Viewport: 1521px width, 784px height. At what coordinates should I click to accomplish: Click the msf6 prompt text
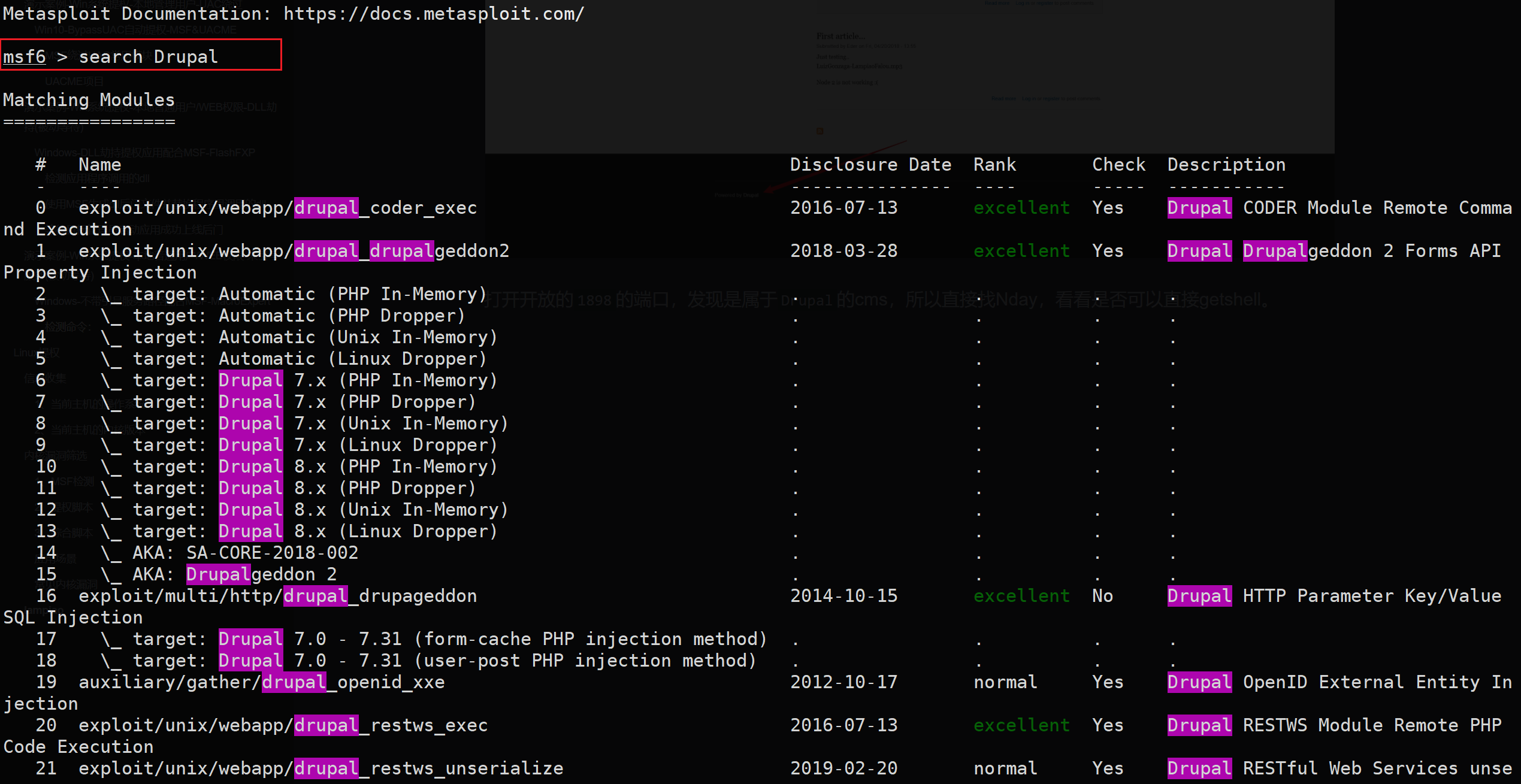click(25, 57)
